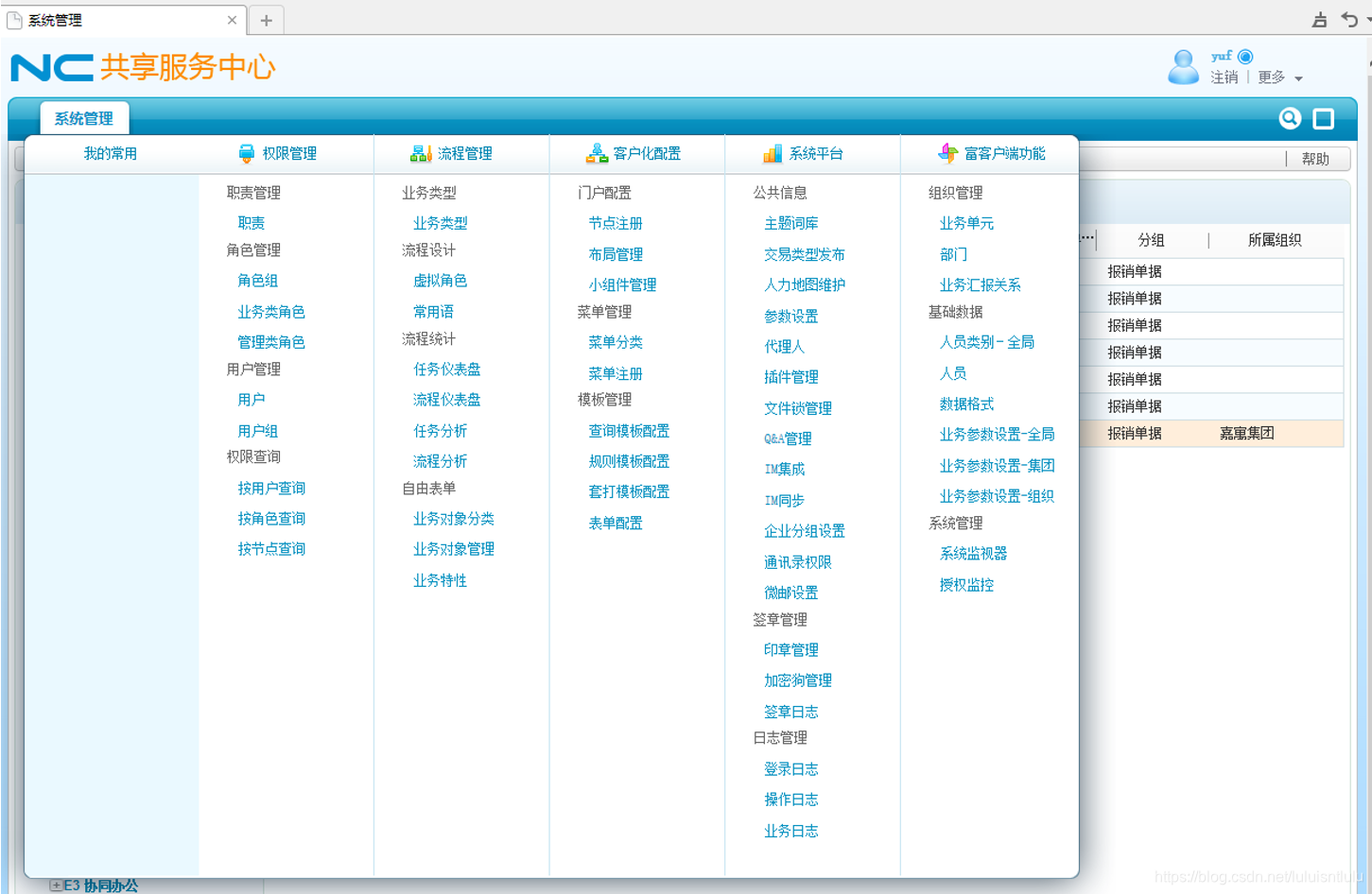Screen dimensions: 1372x894
Task: Click the 分组 column header
Action: point(1151,240)
